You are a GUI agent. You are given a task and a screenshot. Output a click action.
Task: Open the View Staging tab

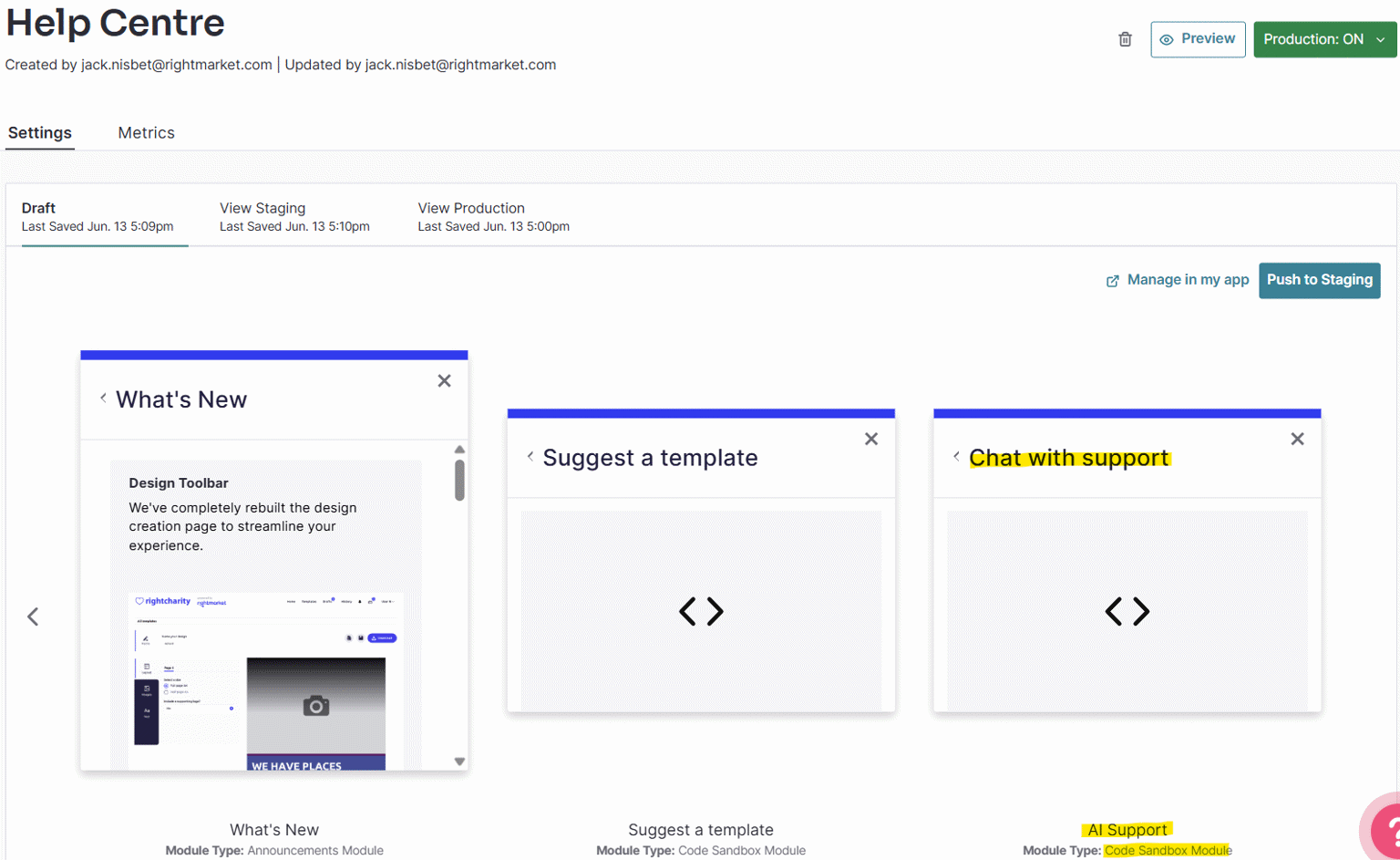tap(294, 217)
